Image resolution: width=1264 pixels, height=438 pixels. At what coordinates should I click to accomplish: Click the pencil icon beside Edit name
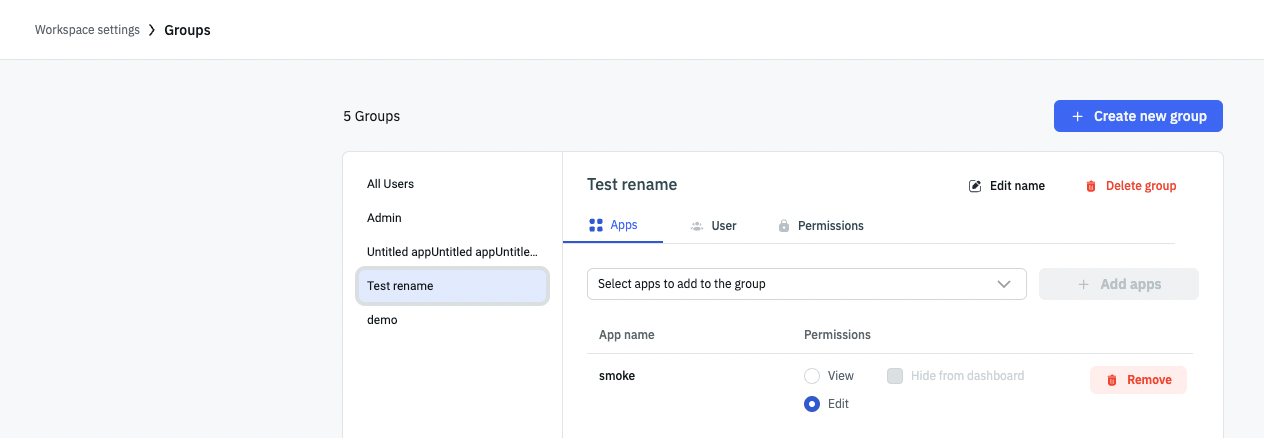(x=975, y=186)
